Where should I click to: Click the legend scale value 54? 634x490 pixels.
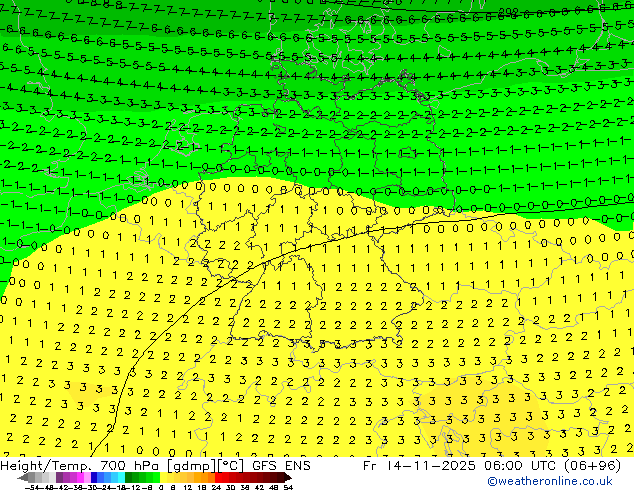coord(288,487)
